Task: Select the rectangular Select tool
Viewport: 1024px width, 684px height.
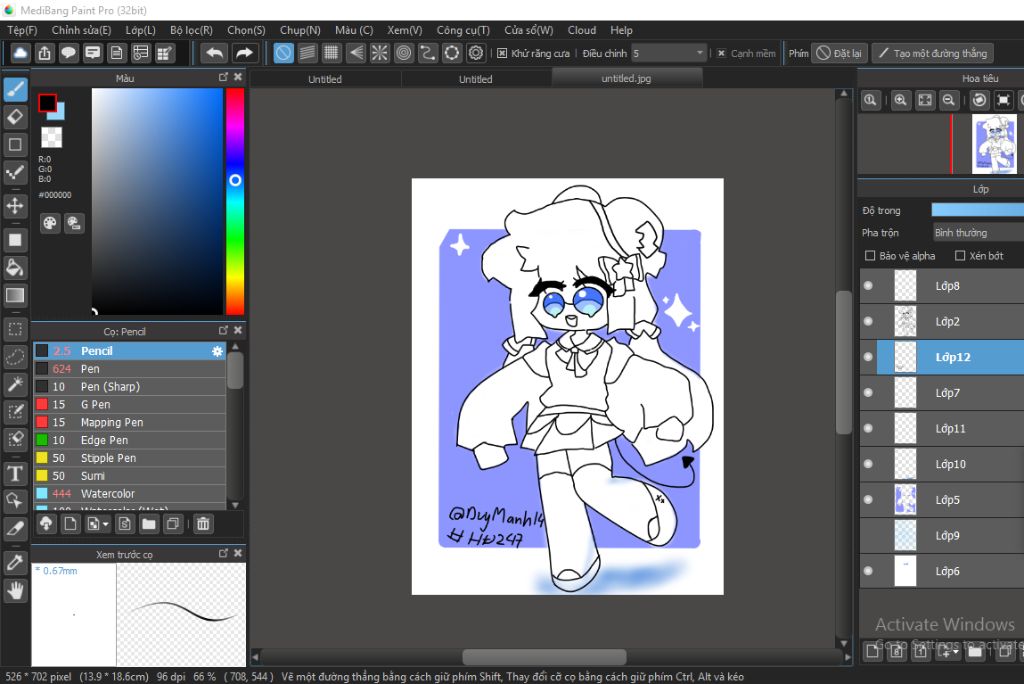Action: point(16,329)
